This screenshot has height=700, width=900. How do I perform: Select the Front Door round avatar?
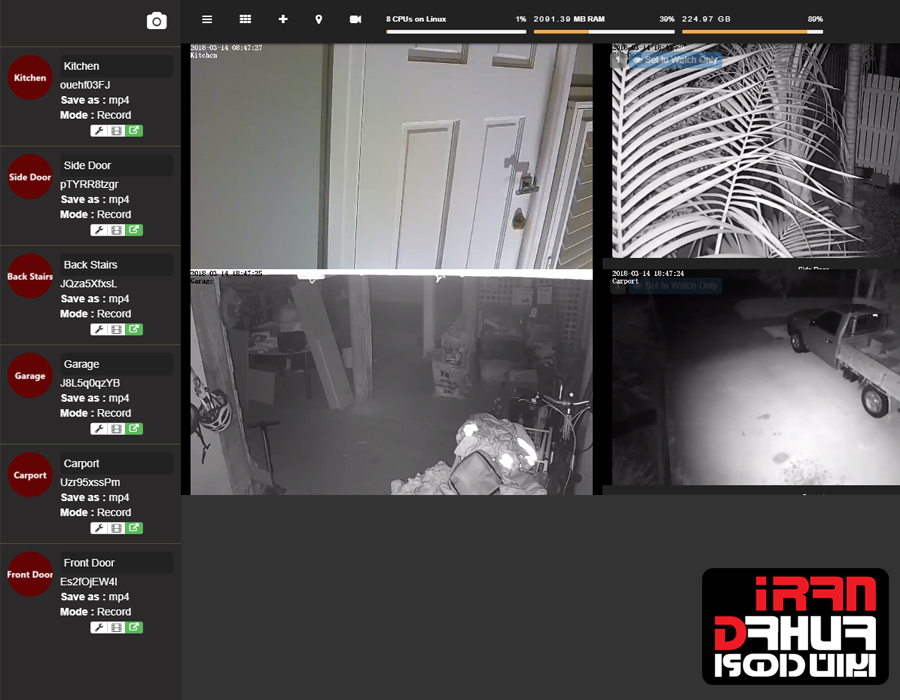coord(30,574)
